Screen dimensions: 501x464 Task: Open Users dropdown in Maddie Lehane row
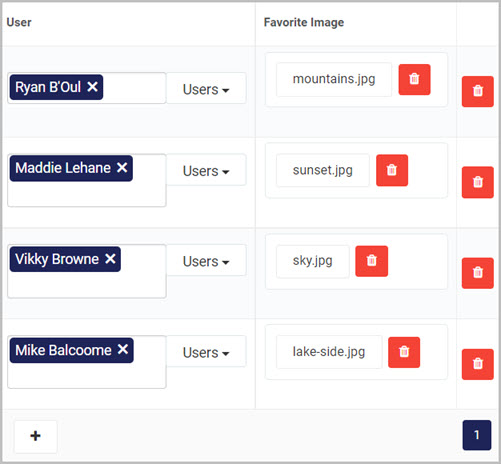pyautogui.click(x=206, y=170)
